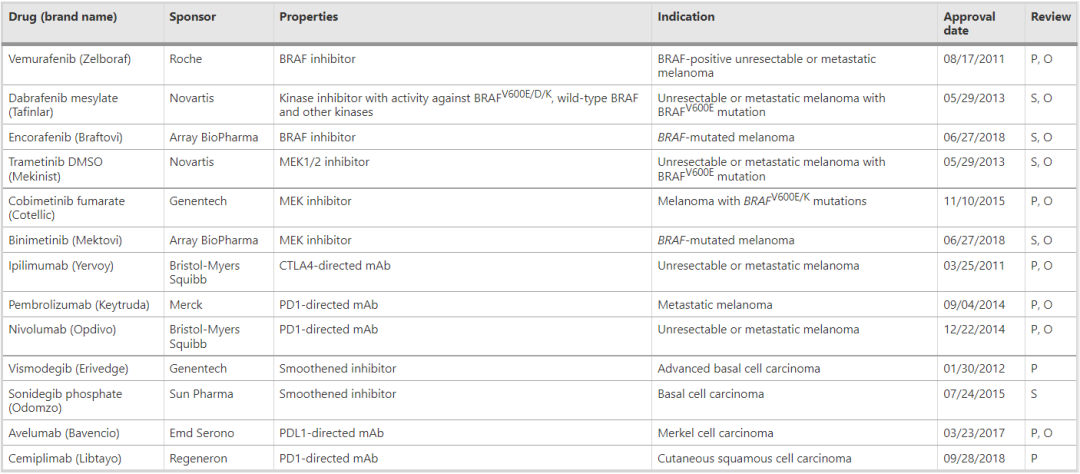Click the Smoothened inhibitor text for Vismodegib
1080x474 pixels.
tap(338, 369)
